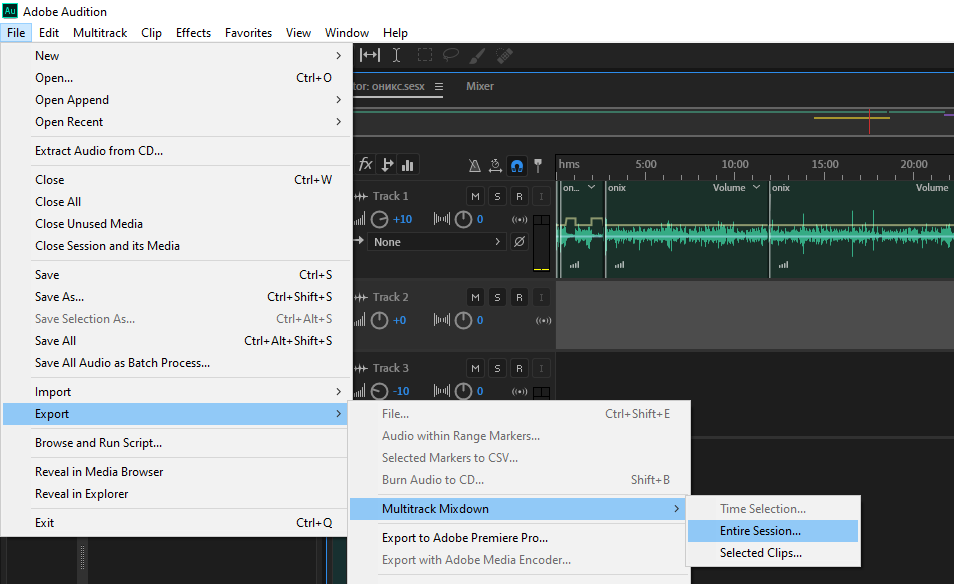Toggle the metronome icon
The image size is (954, 584).
(475, 165)
